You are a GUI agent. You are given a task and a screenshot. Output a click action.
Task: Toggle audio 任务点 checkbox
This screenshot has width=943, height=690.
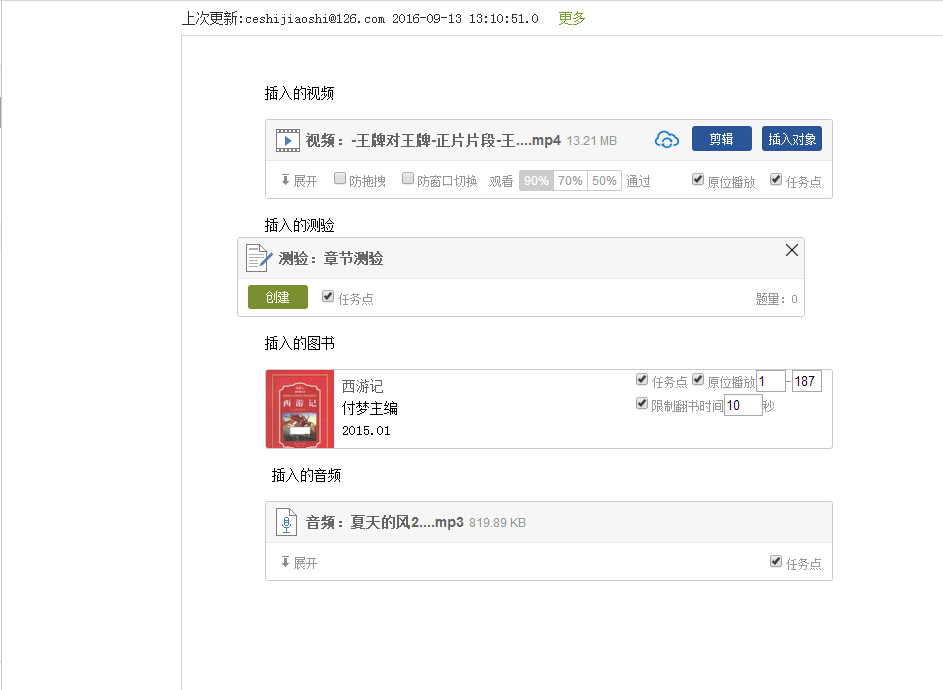[x=776, y=561]
